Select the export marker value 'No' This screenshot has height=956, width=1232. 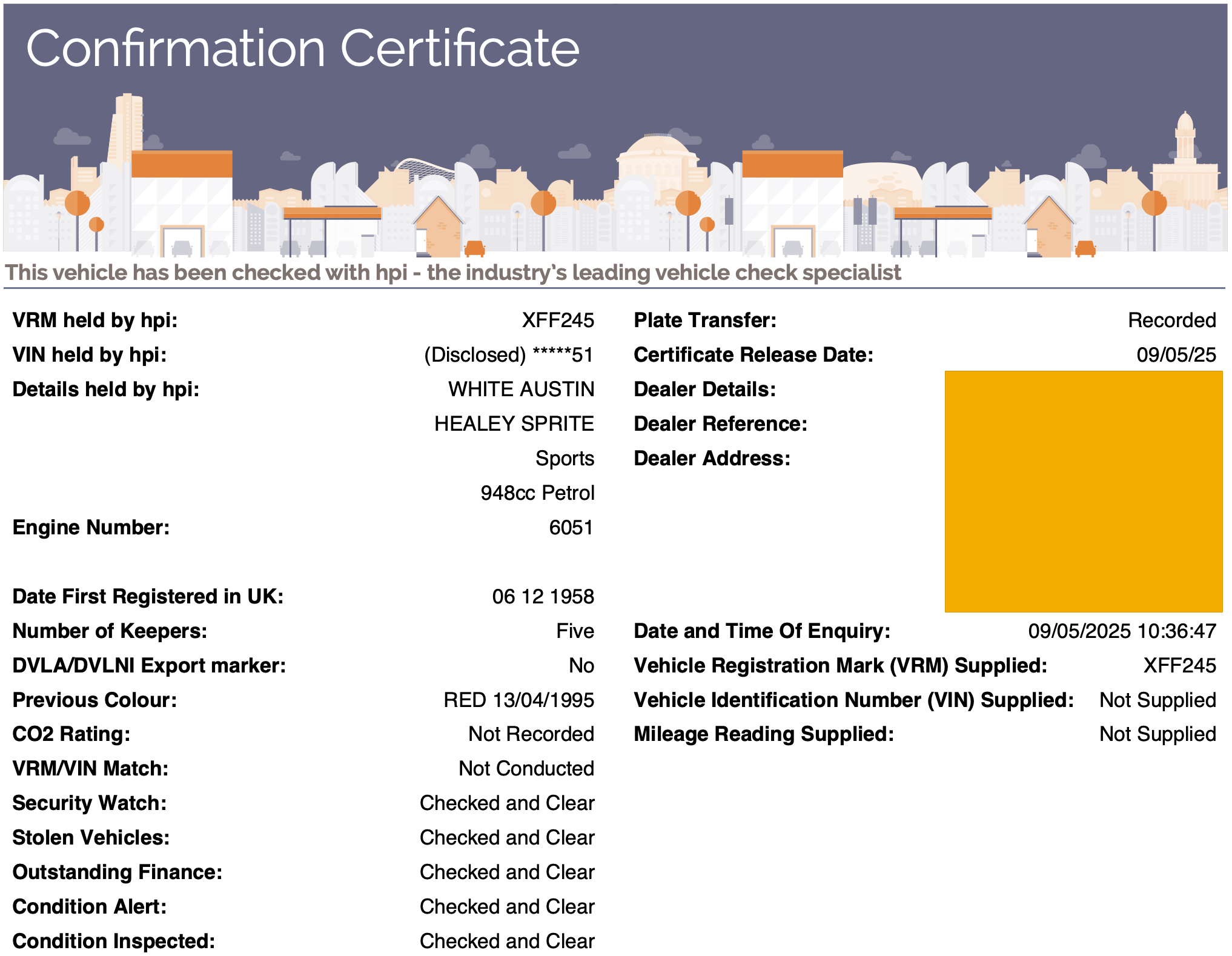pyautogui.click(x=581, y=665)
